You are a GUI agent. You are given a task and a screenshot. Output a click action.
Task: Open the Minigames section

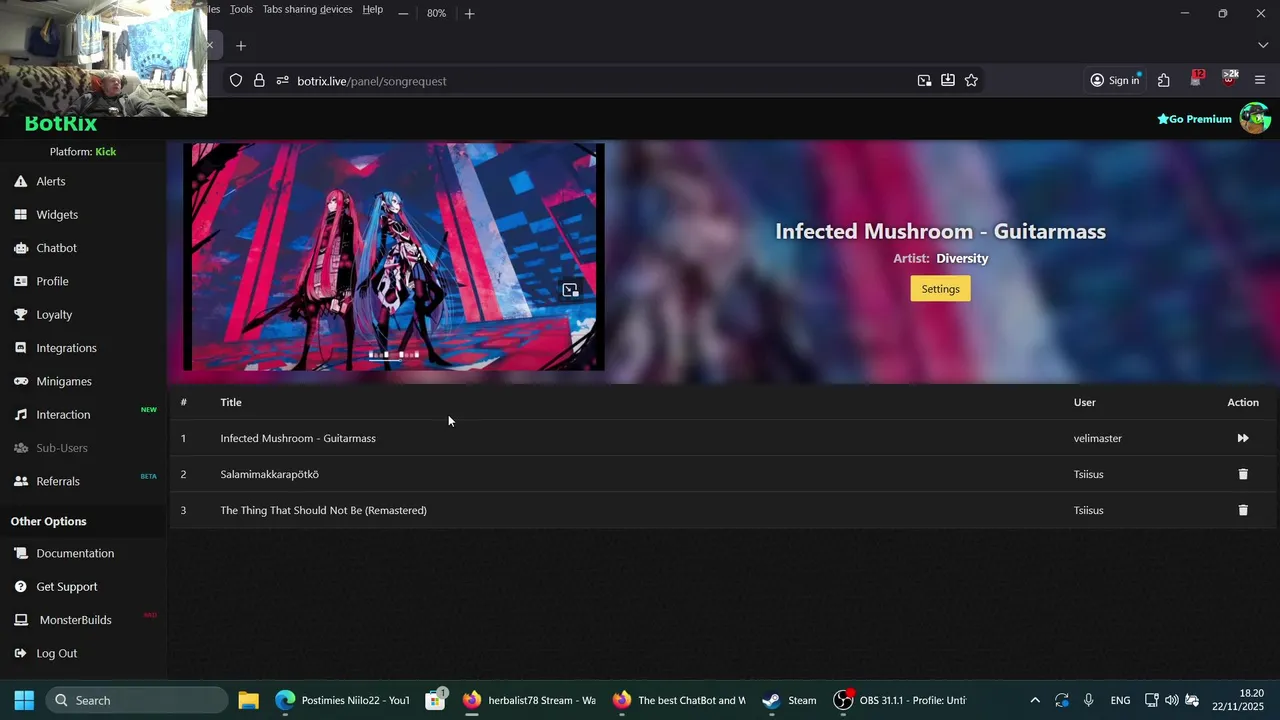[x=64, y=381]
